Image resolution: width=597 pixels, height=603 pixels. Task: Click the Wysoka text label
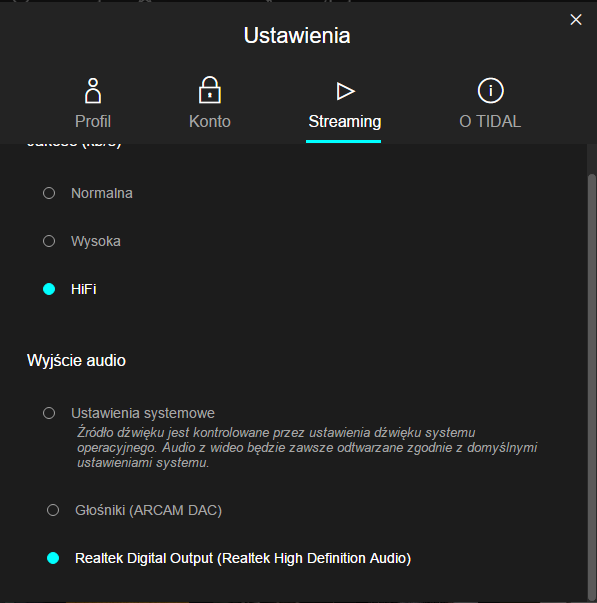96,242
